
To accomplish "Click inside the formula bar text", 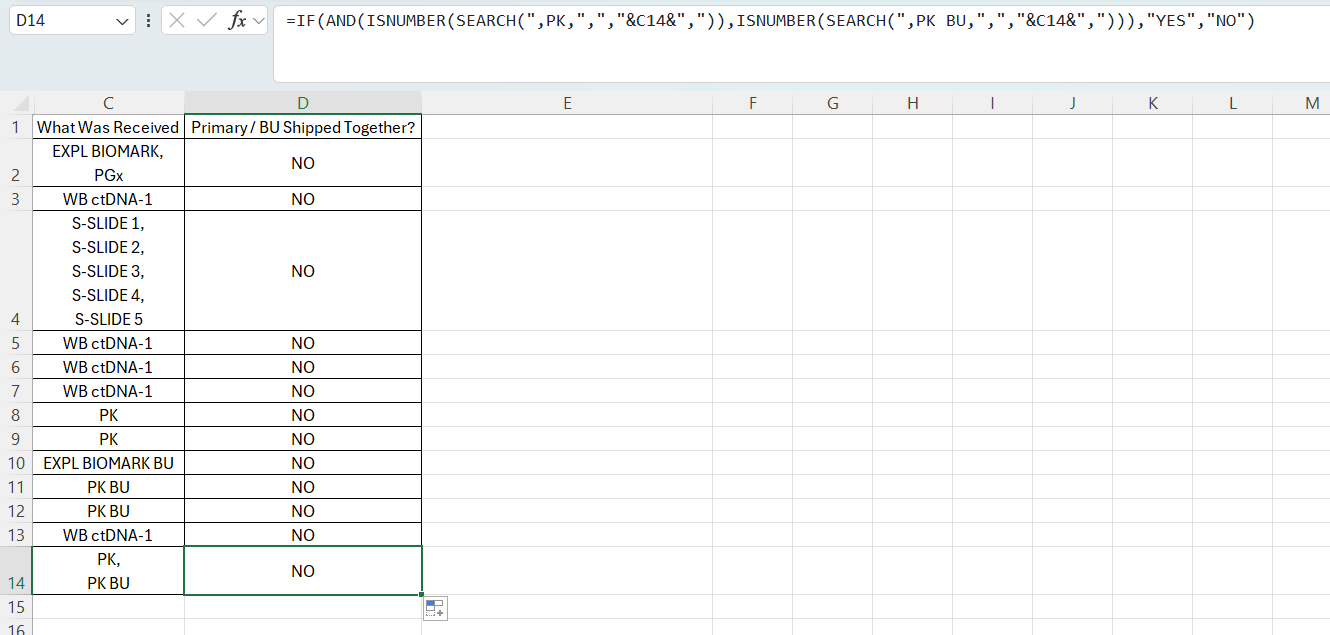I will 769,21.
